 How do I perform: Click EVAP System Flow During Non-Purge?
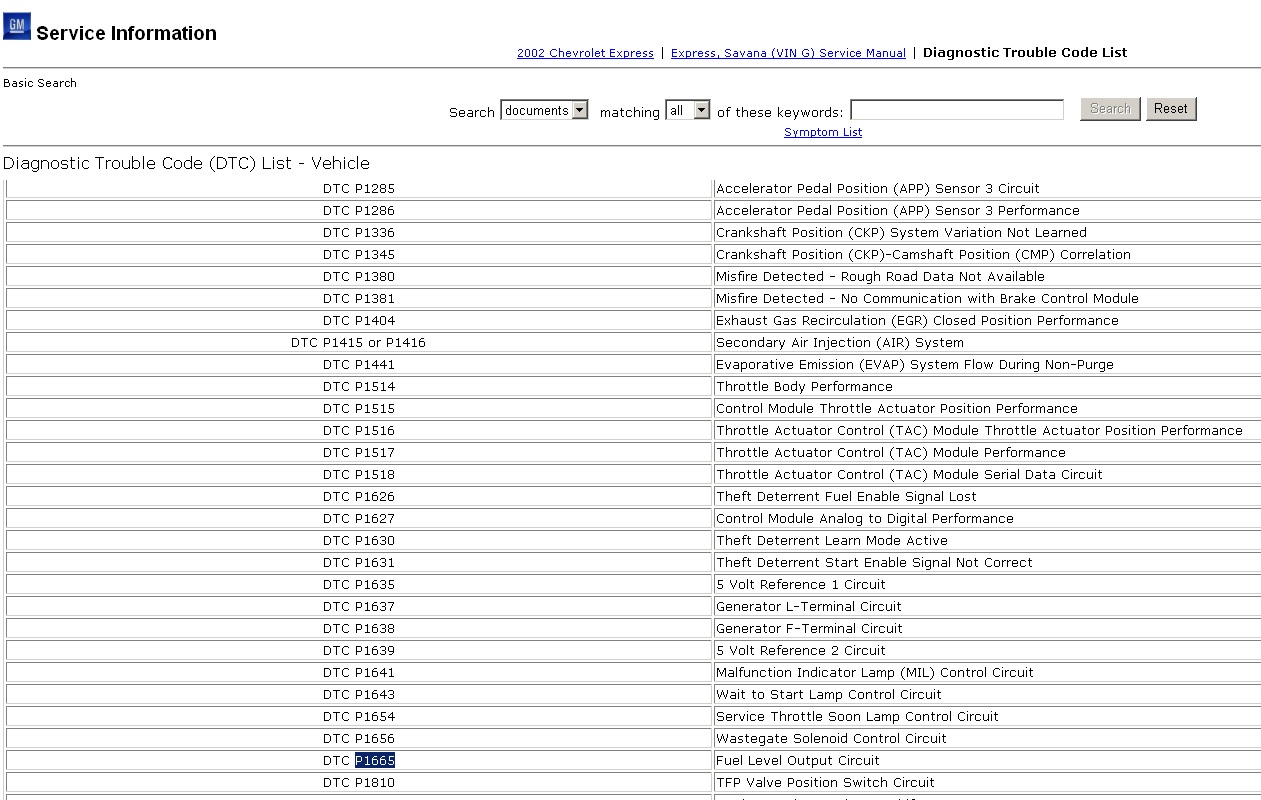pos(915,364)
